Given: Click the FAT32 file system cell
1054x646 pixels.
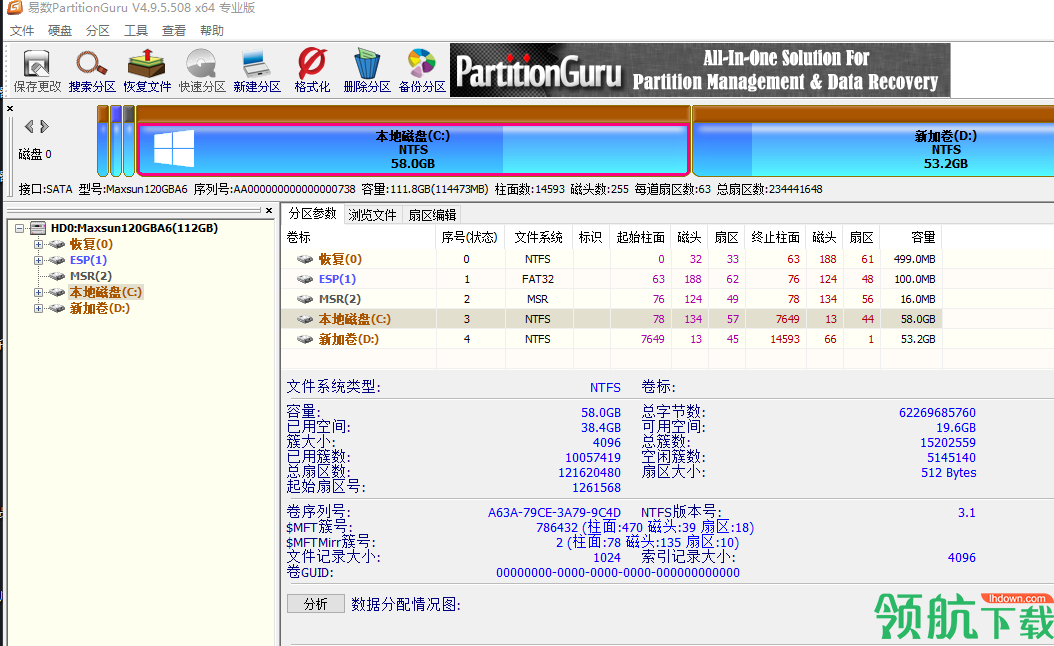Looking at the screenshot, I should [x=538, y=279].
